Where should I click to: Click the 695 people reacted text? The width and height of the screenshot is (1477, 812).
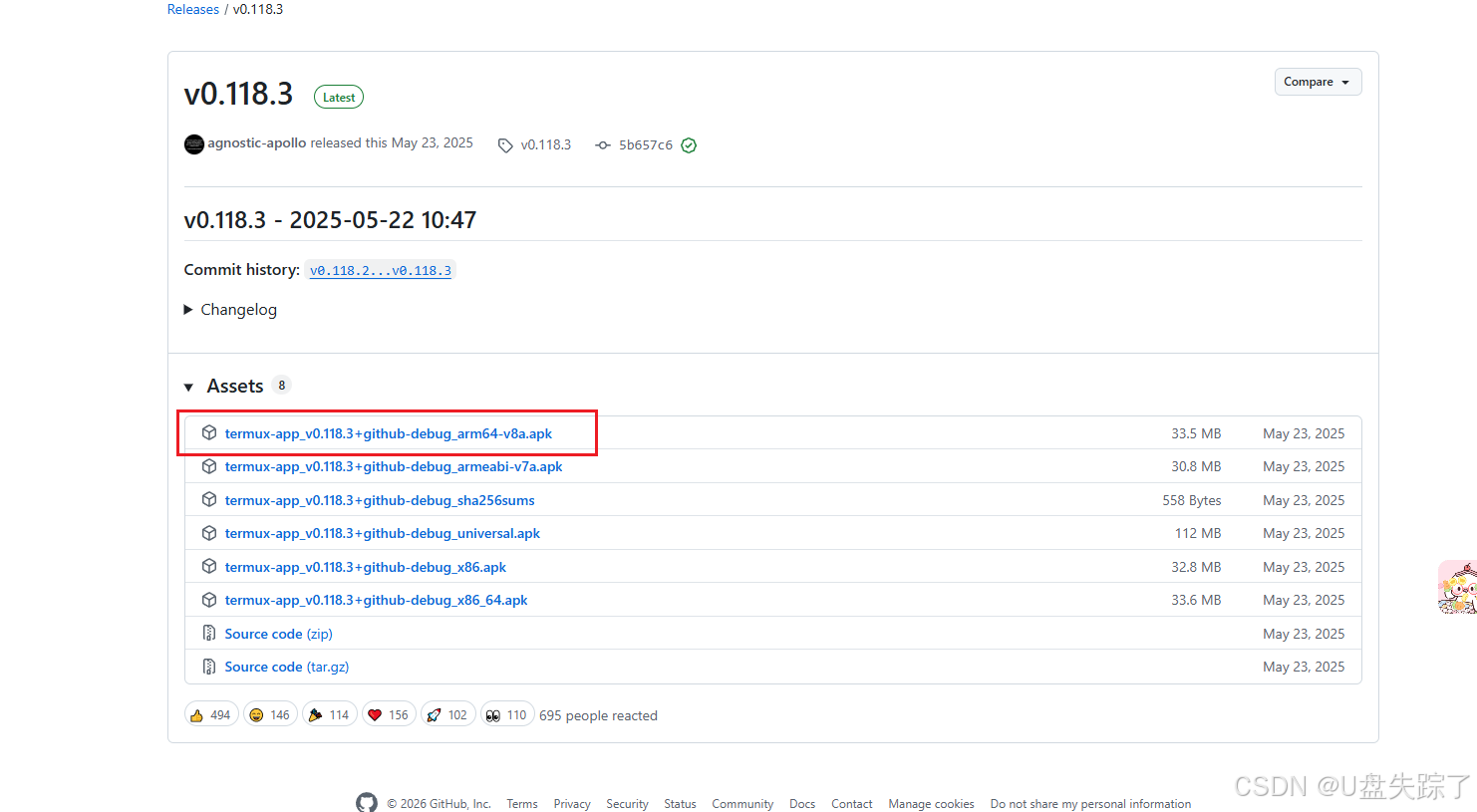coord(598,715)
